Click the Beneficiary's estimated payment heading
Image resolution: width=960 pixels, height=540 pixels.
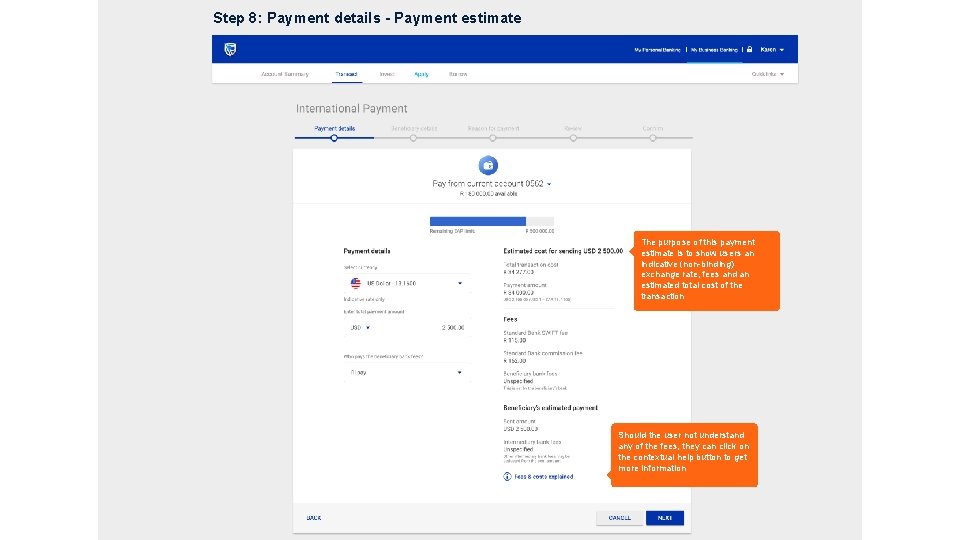point(550,408)
